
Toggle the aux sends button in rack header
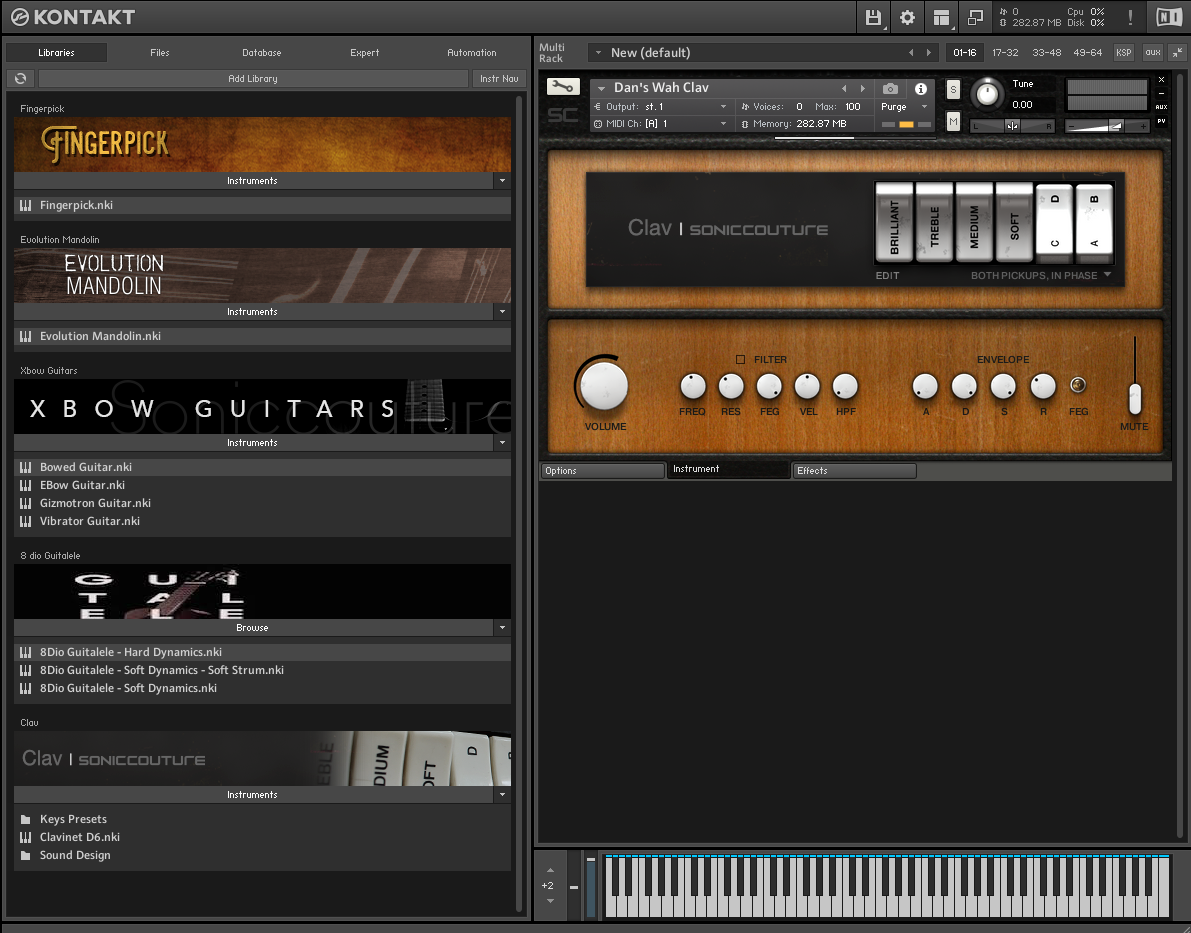pos(1153,52)
